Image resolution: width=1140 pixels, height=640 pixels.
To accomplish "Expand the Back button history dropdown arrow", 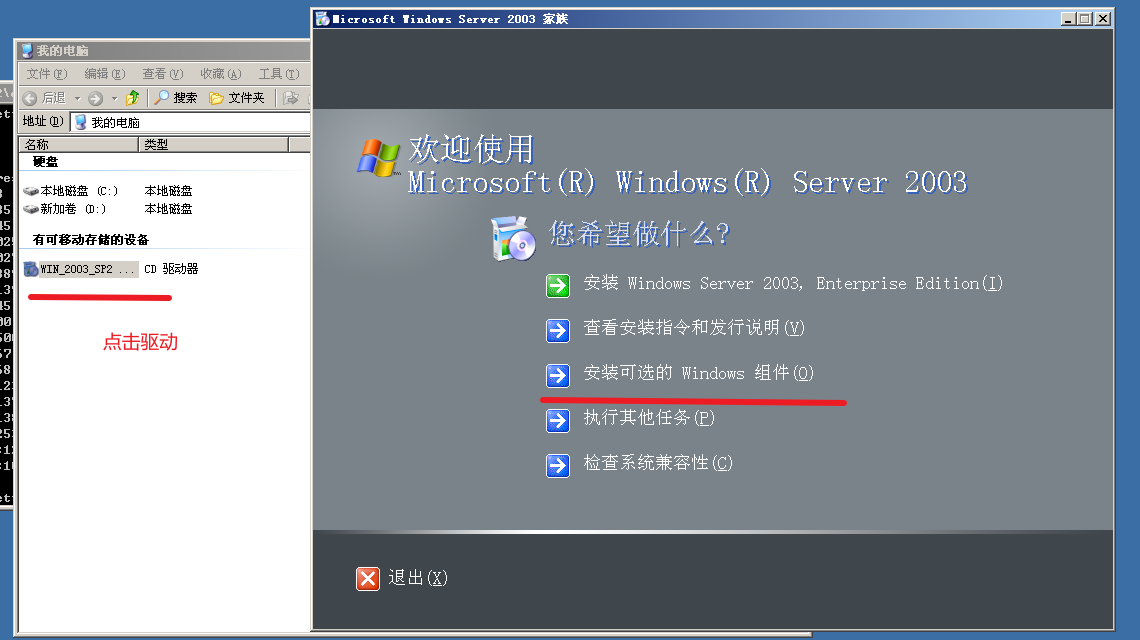I will click(x=77, y=98).
